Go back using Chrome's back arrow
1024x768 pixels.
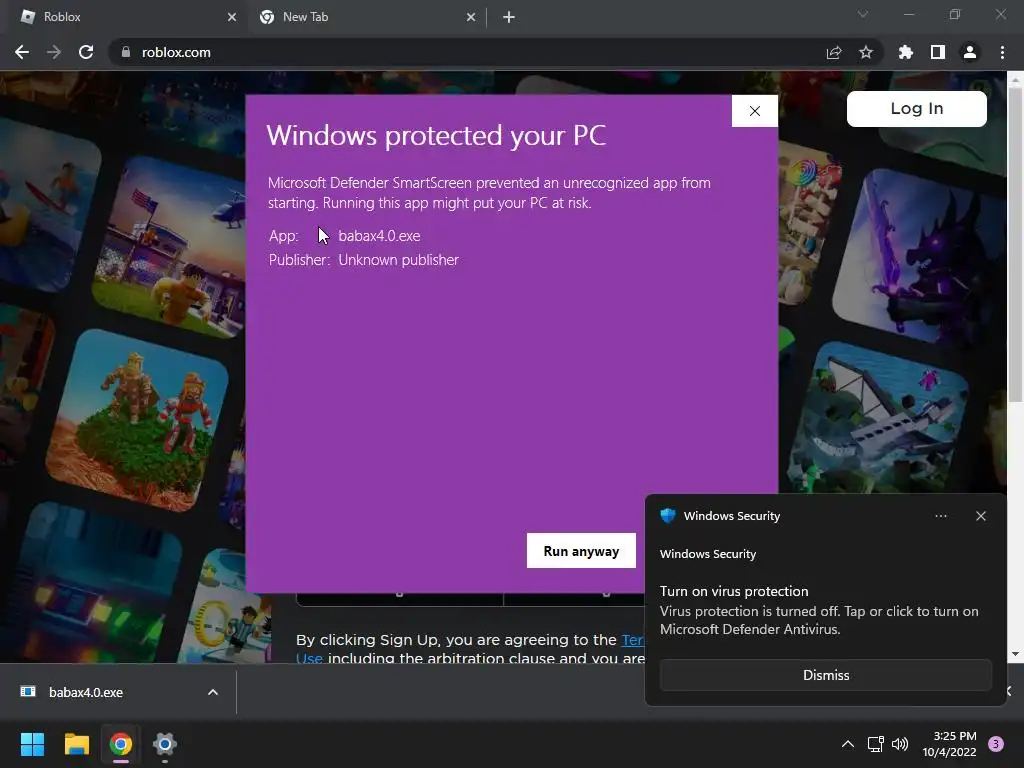[22, 52]
